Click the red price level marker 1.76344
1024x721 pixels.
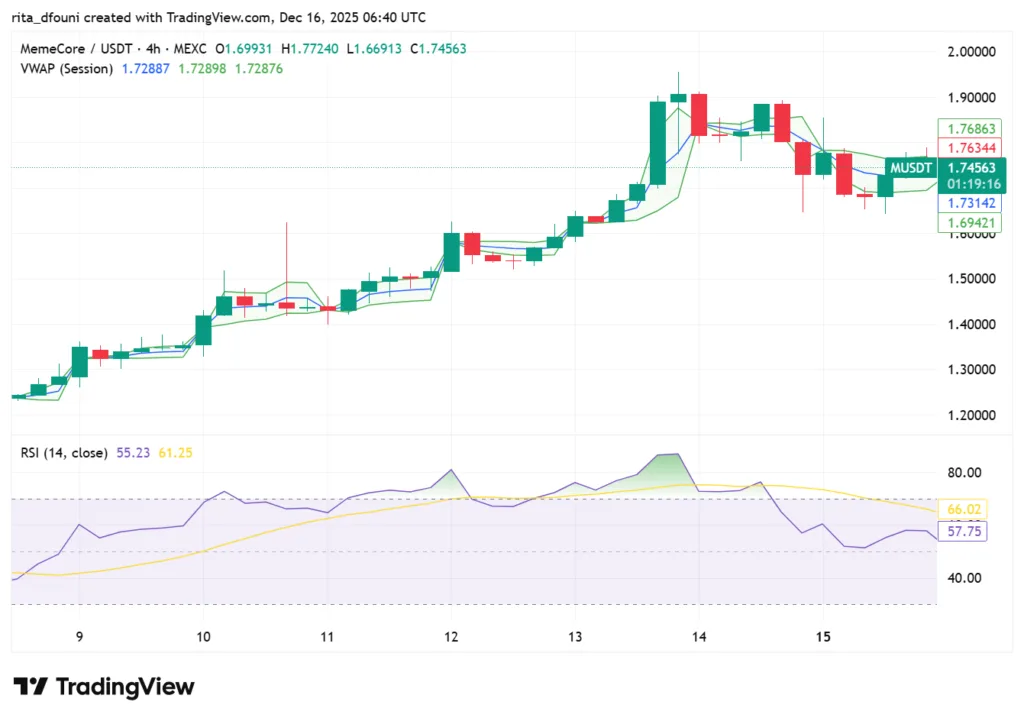(970, 145)
